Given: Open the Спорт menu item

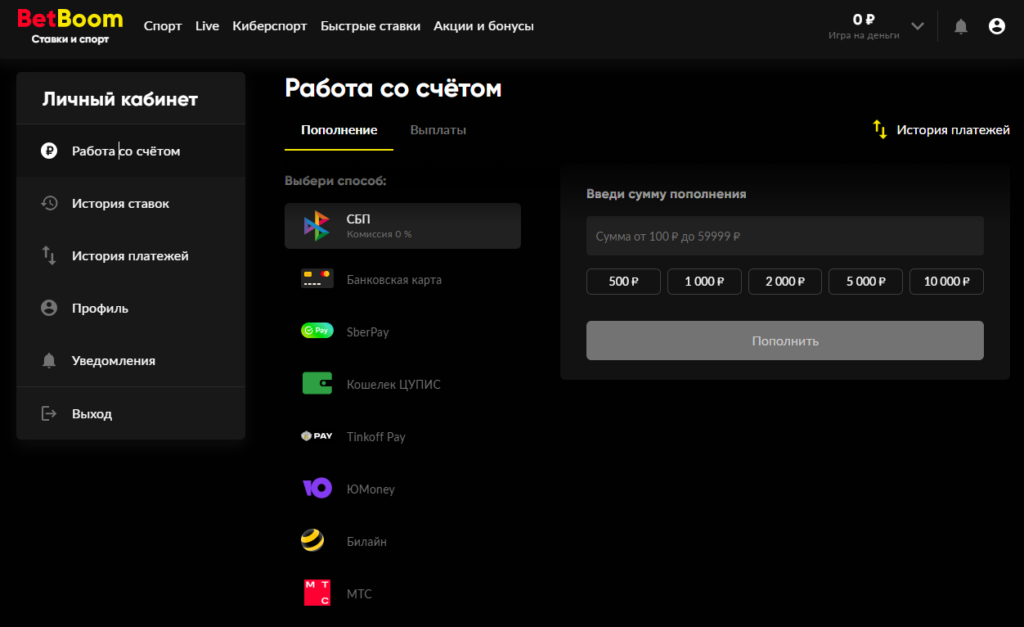Looking at the screenshot, I should [163, 26].
